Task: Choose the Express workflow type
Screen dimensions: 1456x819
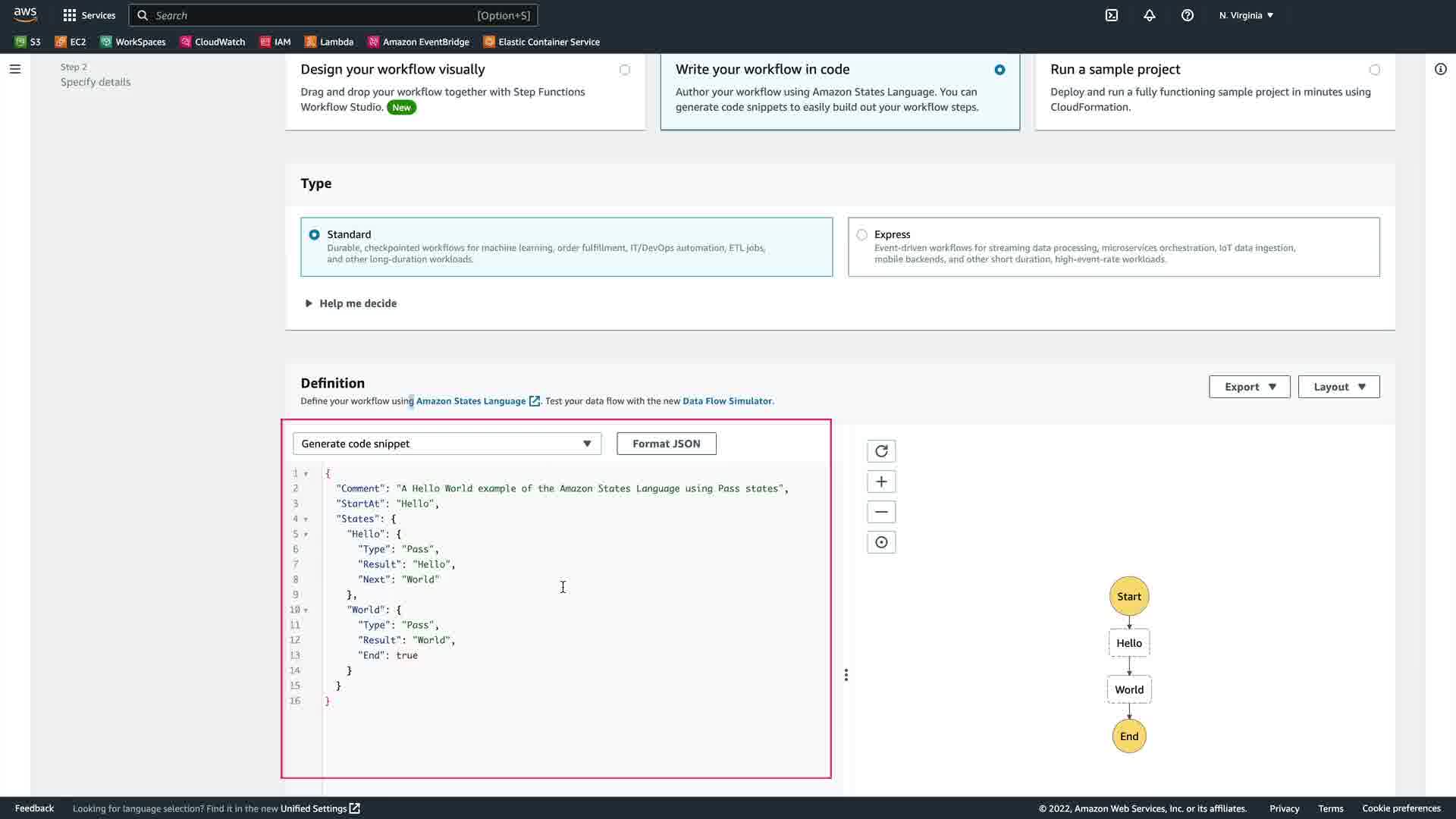Action: 862,235
